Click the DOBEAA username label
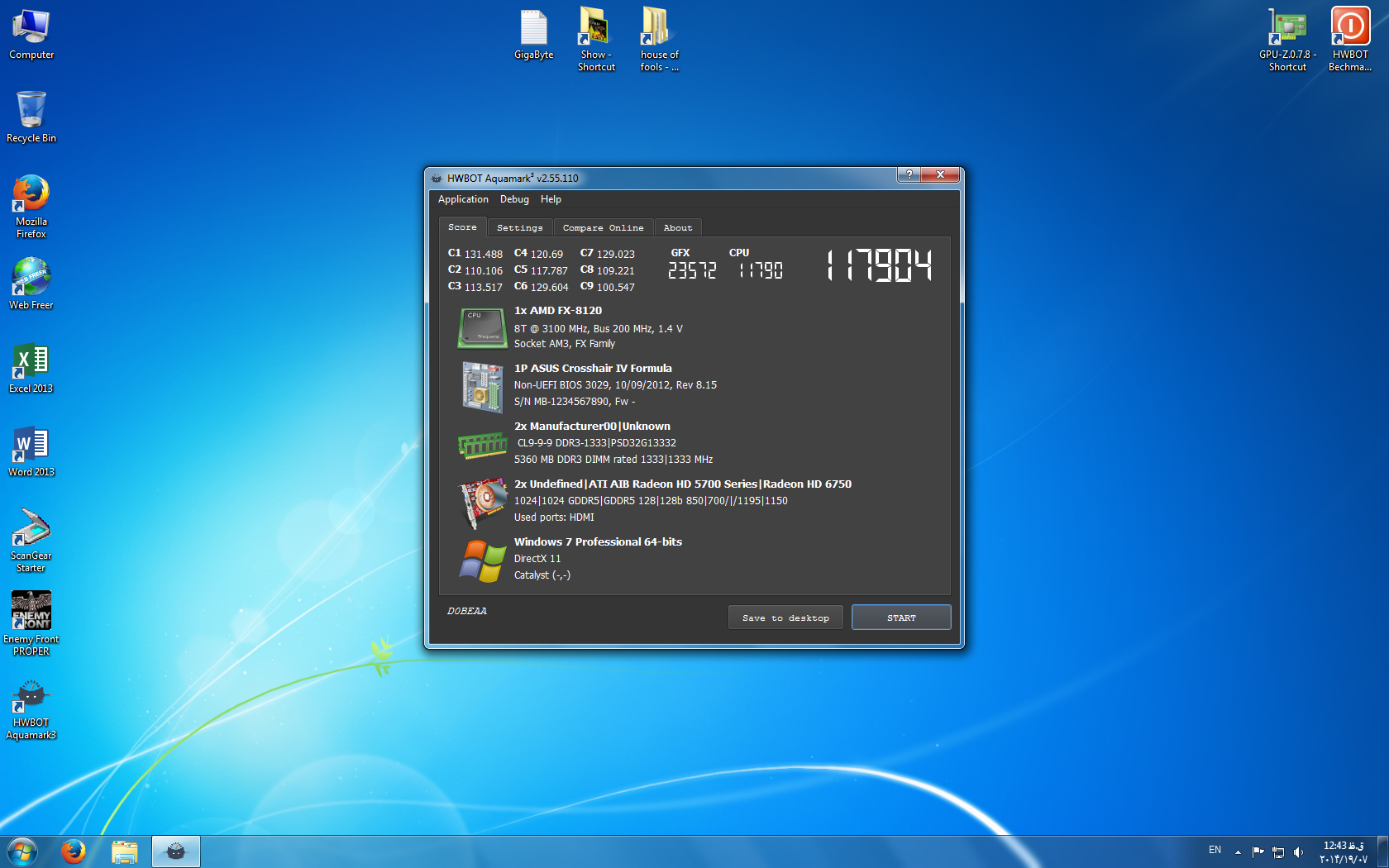1389x868 pixels. tap(467, 611)
